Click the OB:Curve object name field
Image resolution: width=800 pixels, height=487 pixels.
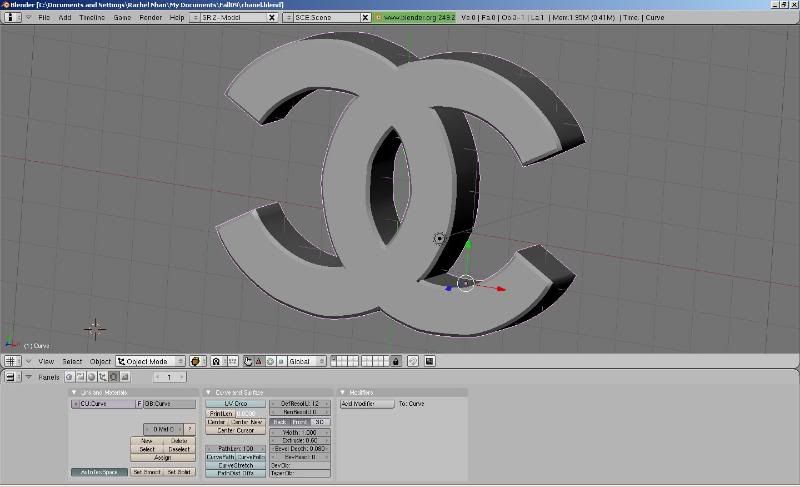pyautogui.click(x=169, y=403)
